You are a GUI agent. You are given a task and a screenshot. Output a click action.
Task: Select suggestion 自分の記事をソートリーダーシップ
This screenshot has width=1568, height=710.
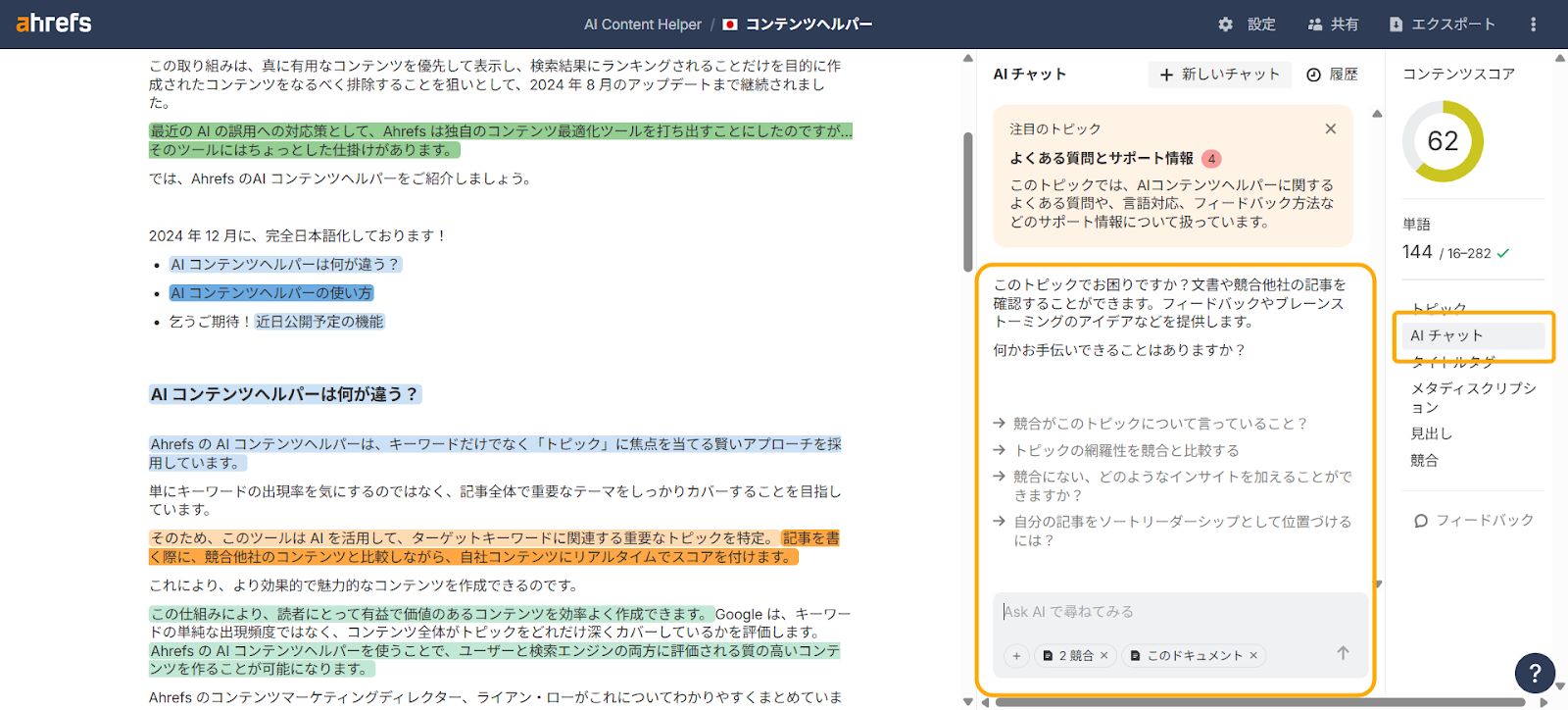tap(1173, 531)
